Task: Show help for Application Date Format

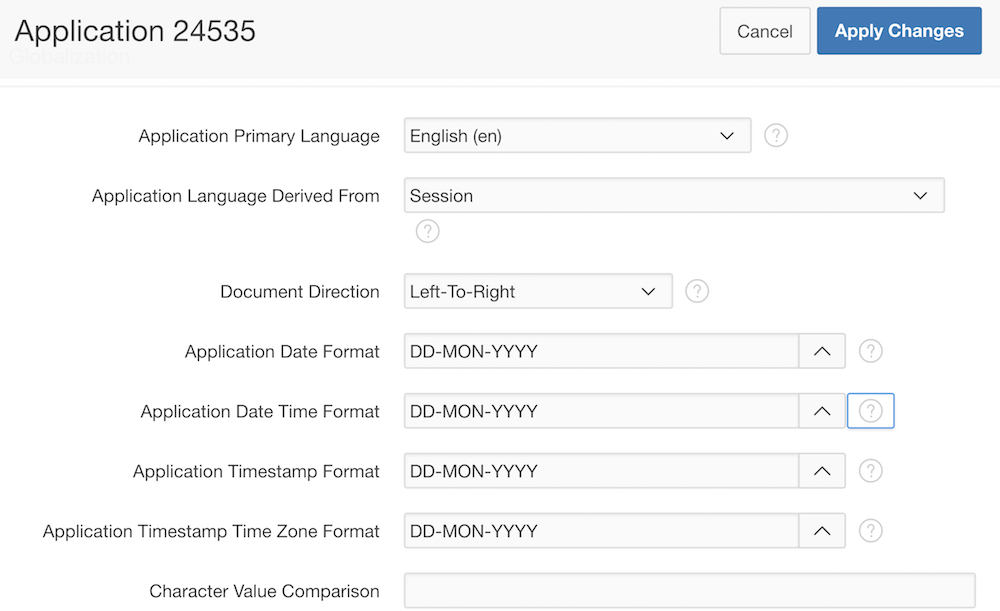Action: click(870, 351)
